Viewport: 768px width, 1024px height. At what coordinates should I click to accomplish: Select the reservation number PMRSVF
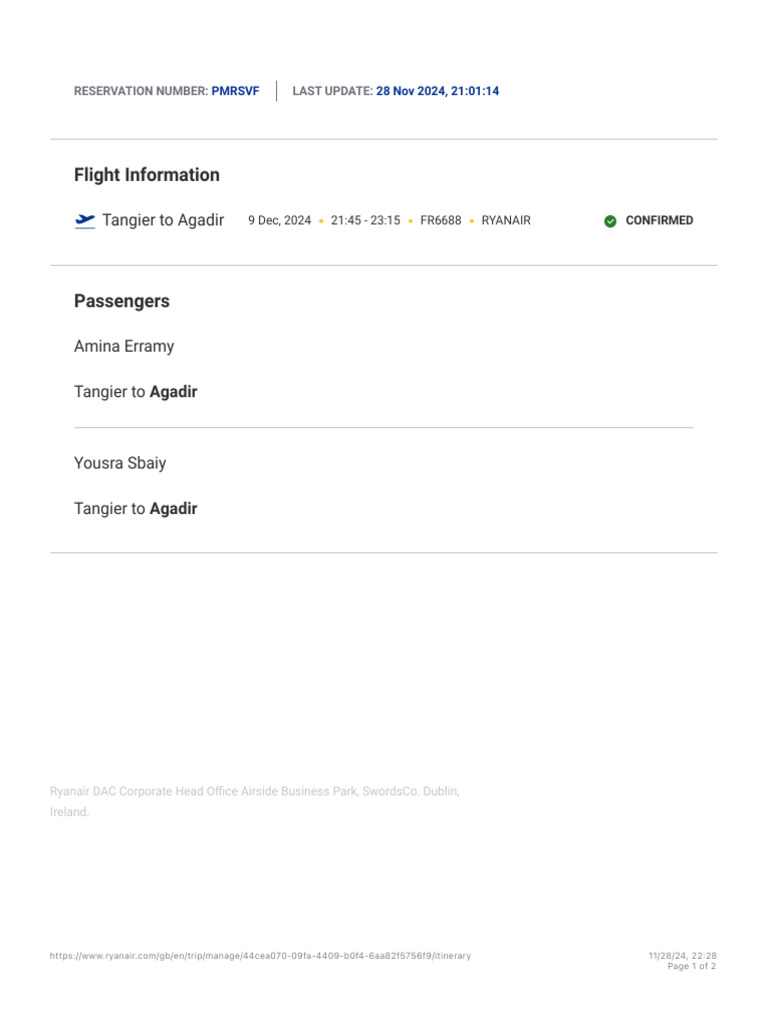(x=235, y=91)
